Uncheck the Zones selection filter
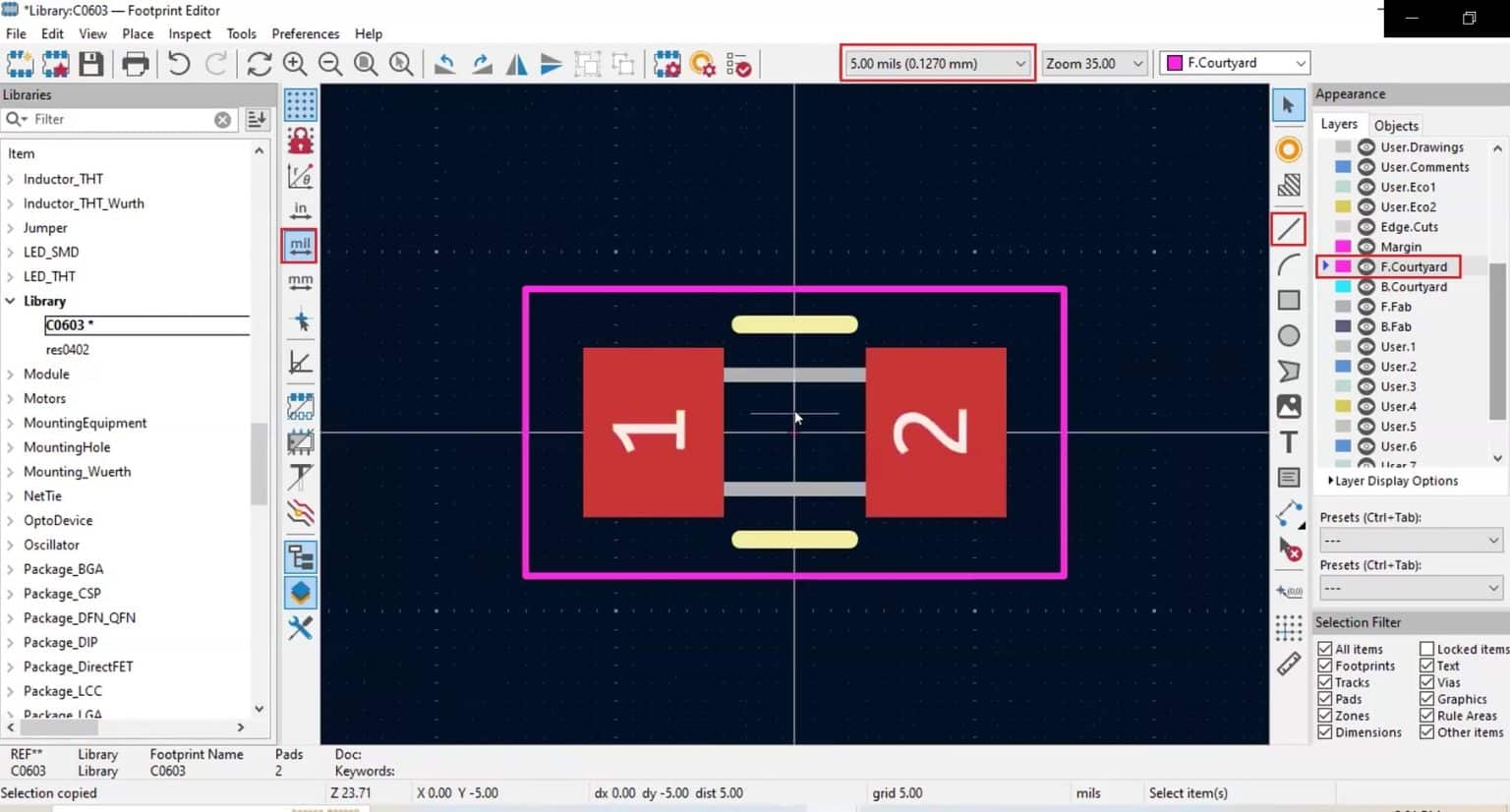Viewport: 1510px width, 812px height. coord(1326,716)
